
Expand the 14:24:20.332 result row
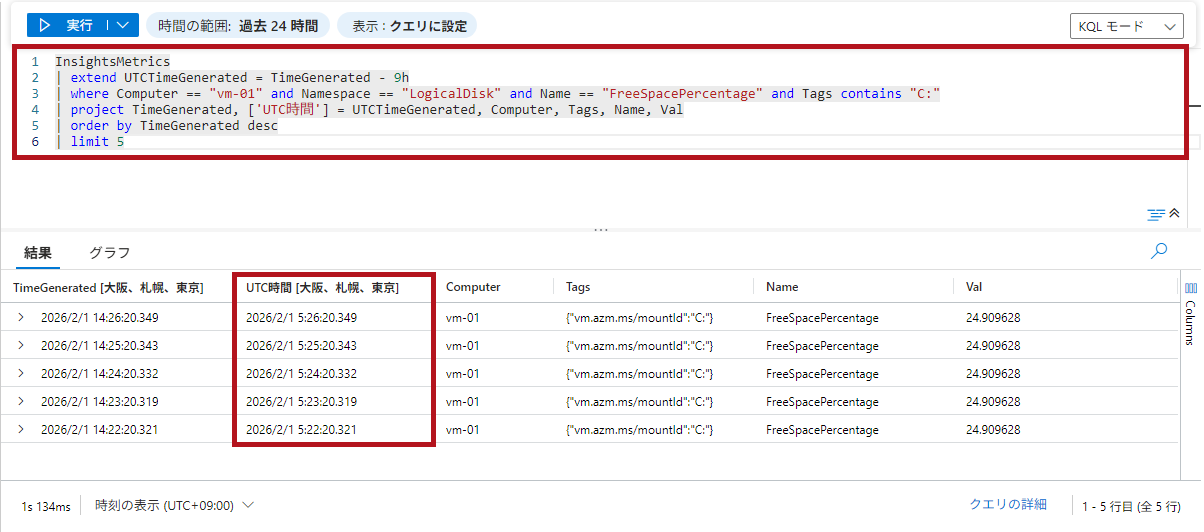(21, 374)
